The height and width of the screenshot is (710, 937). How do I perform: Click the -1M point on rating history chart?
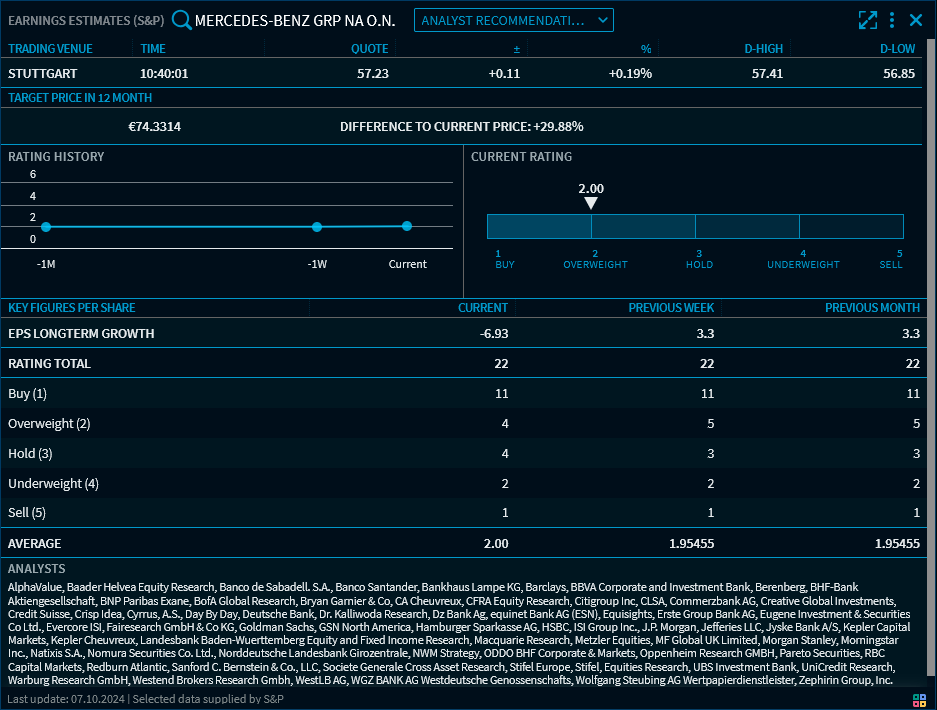coord(46,227)
